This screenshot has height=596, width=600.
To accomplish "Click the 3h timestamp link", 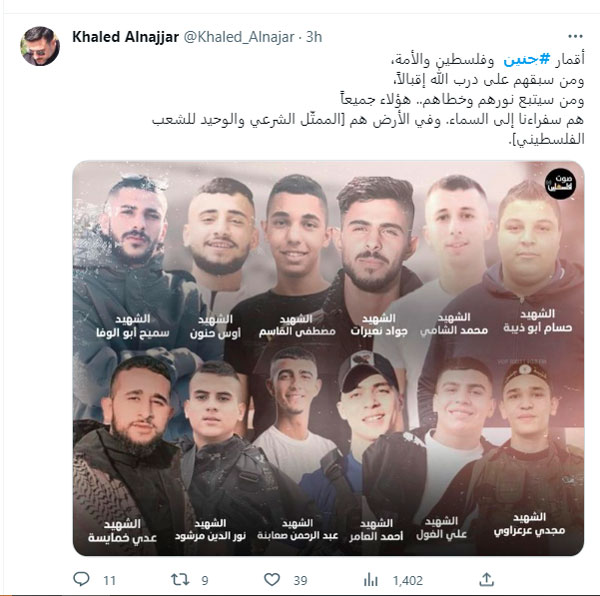I will (x=314, y=37).
